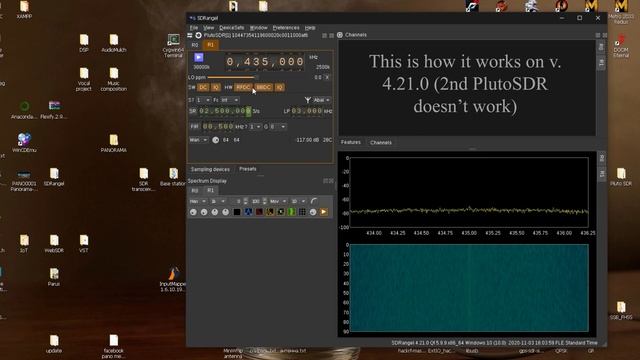Toggle the FIR filter button

click(x=194, y=127)
